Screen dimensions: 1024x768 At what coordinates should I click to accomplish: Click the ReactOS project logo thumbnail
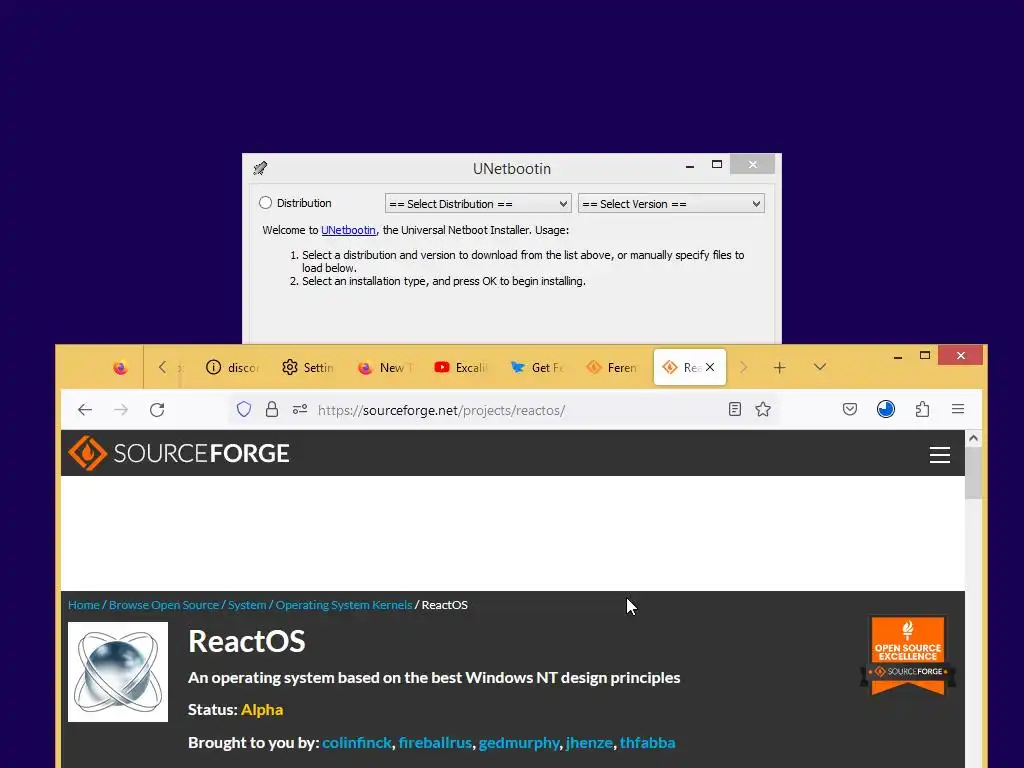coord(118,671)
